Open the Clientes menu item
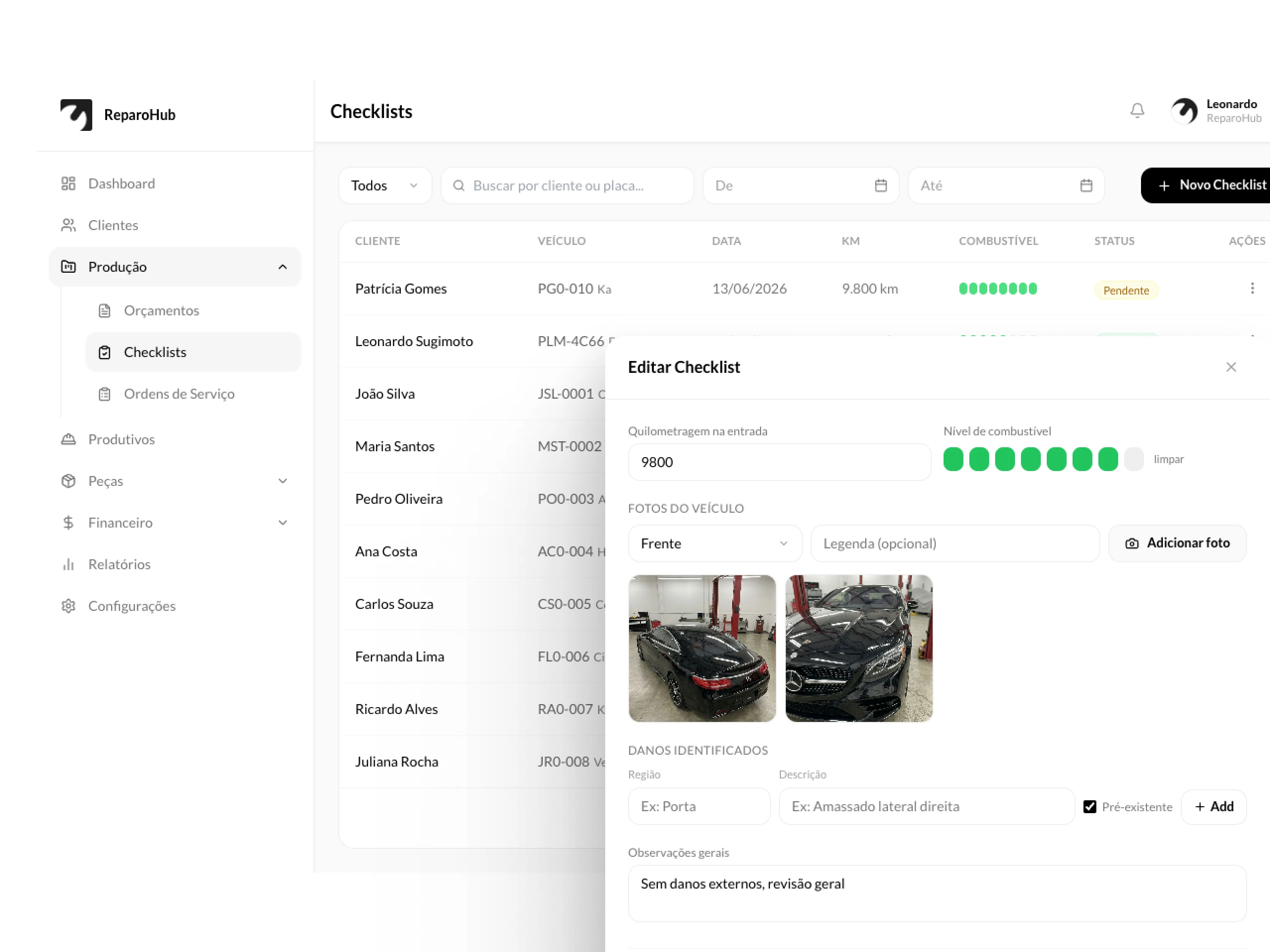Image resolution: width=1270 pixels, height=952 pixels. (x=175, y=225)
